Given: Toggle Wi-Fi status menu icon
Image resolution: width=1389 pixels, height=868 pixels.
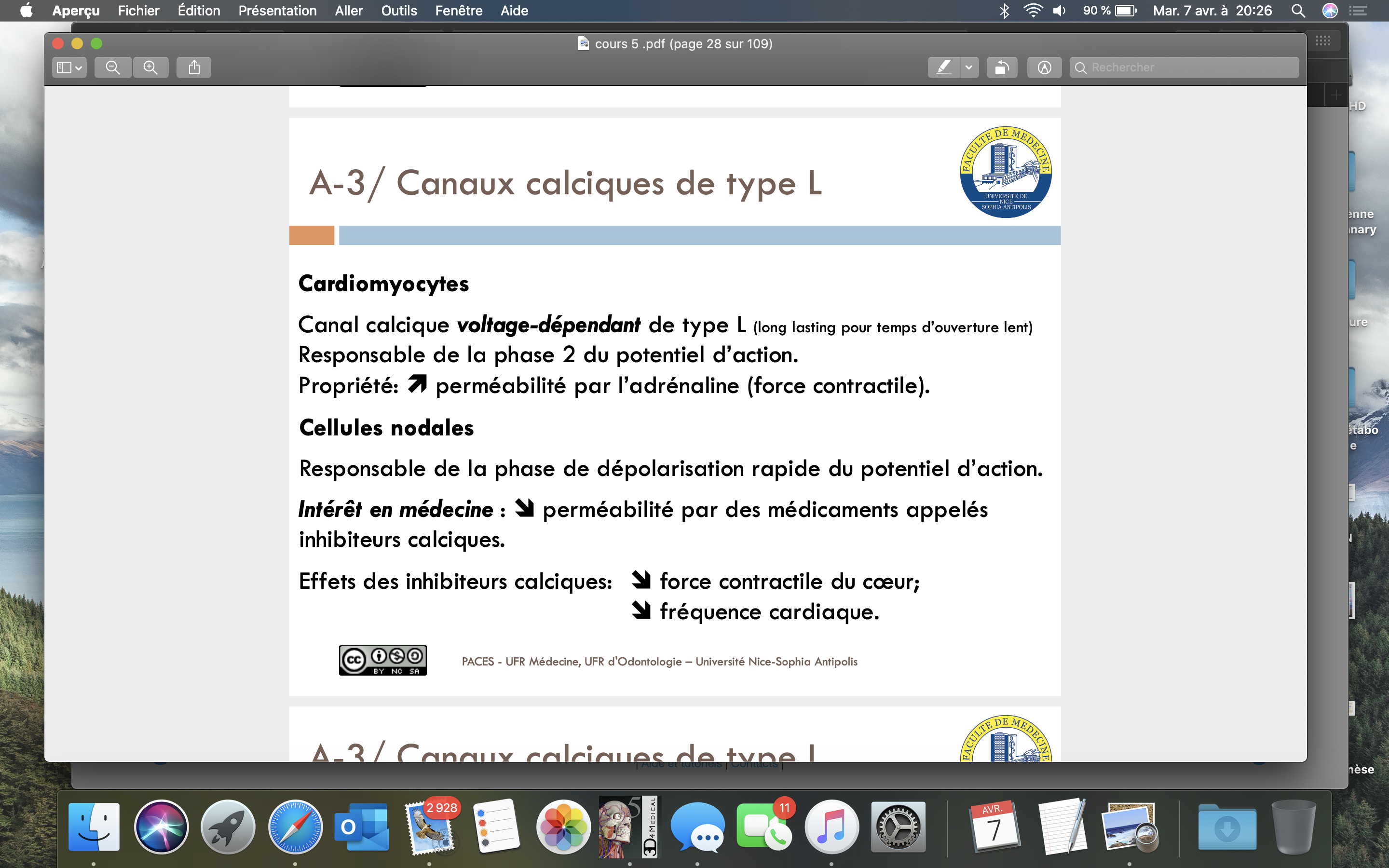Looking at the screenshot, I should [x=1033, y=11].
